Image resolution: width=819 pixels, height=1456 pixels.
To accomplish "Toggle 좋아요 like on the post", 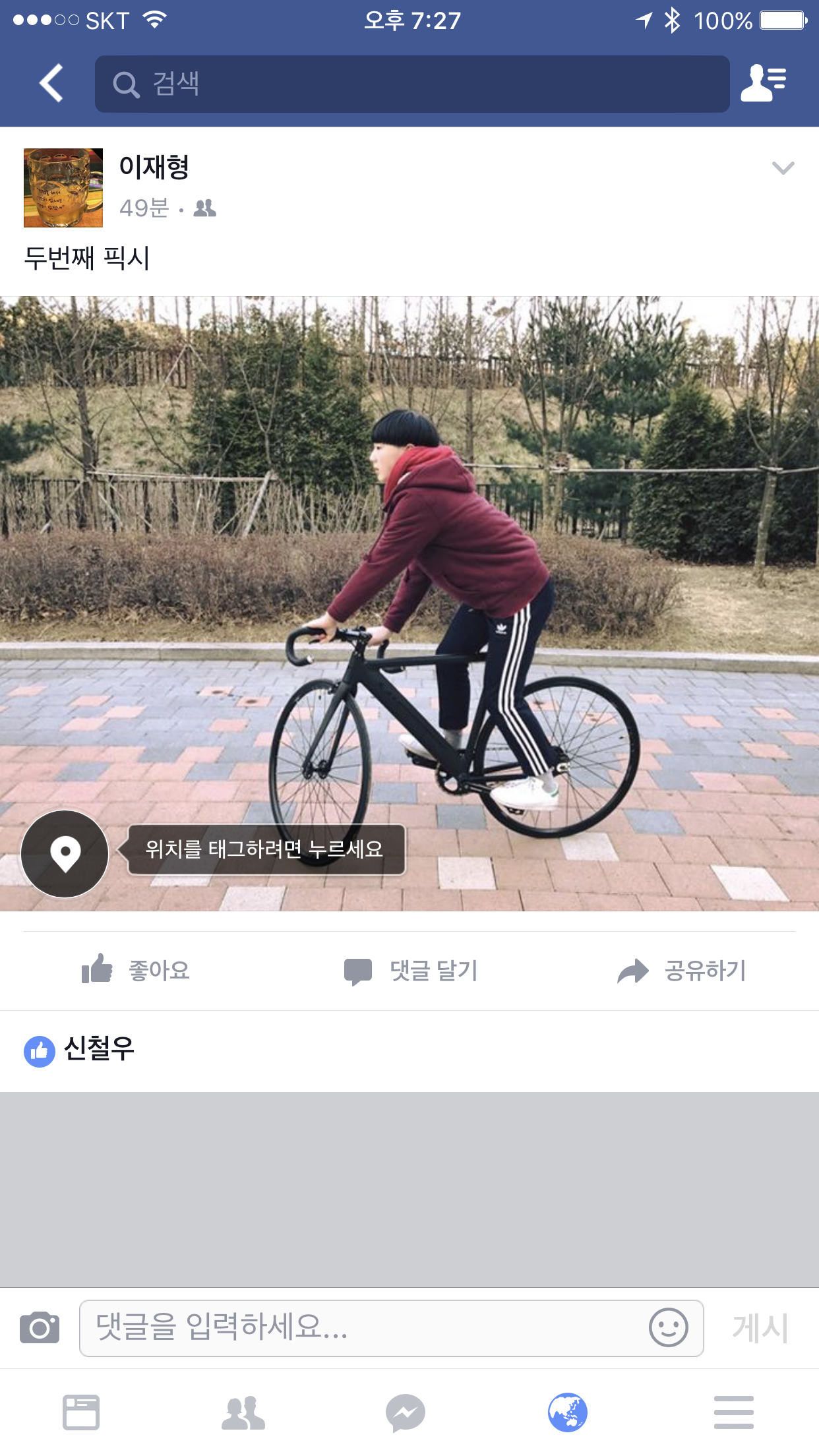I will [x=136, y=970].
